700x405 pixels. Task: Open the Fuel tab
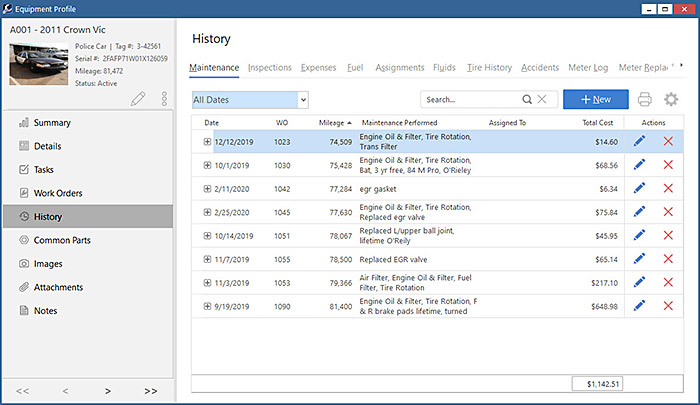[355, 67]
